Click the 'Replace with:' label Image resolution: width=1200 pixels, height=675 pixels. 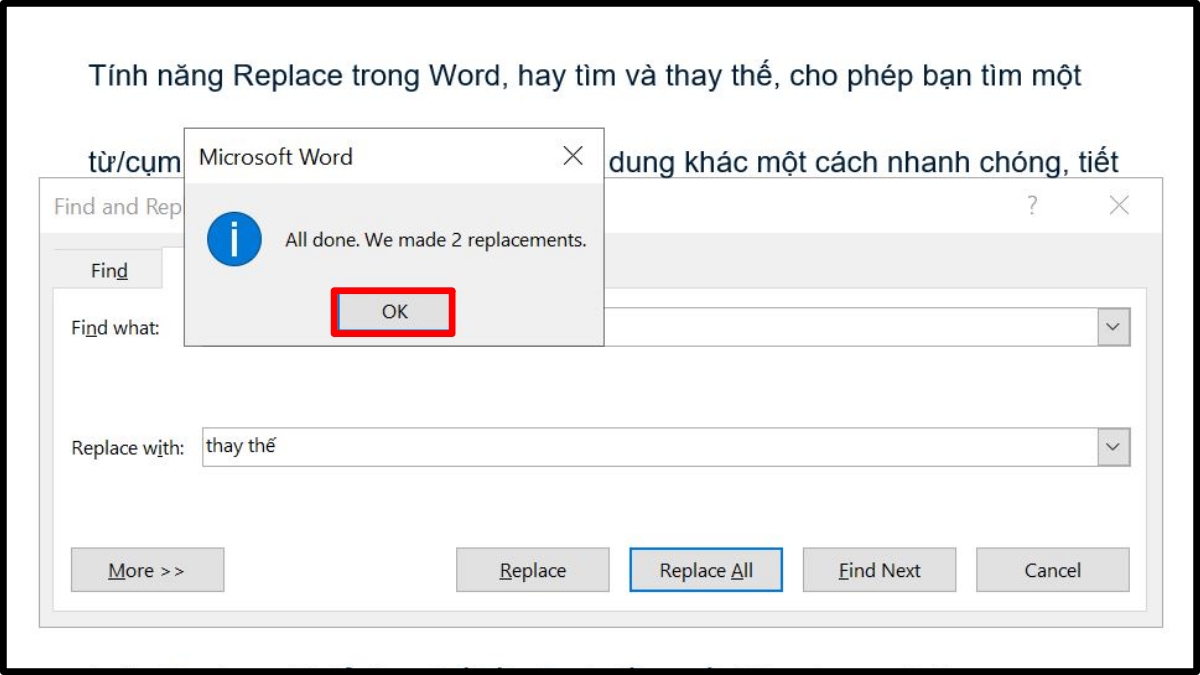[x=128, y=448]
